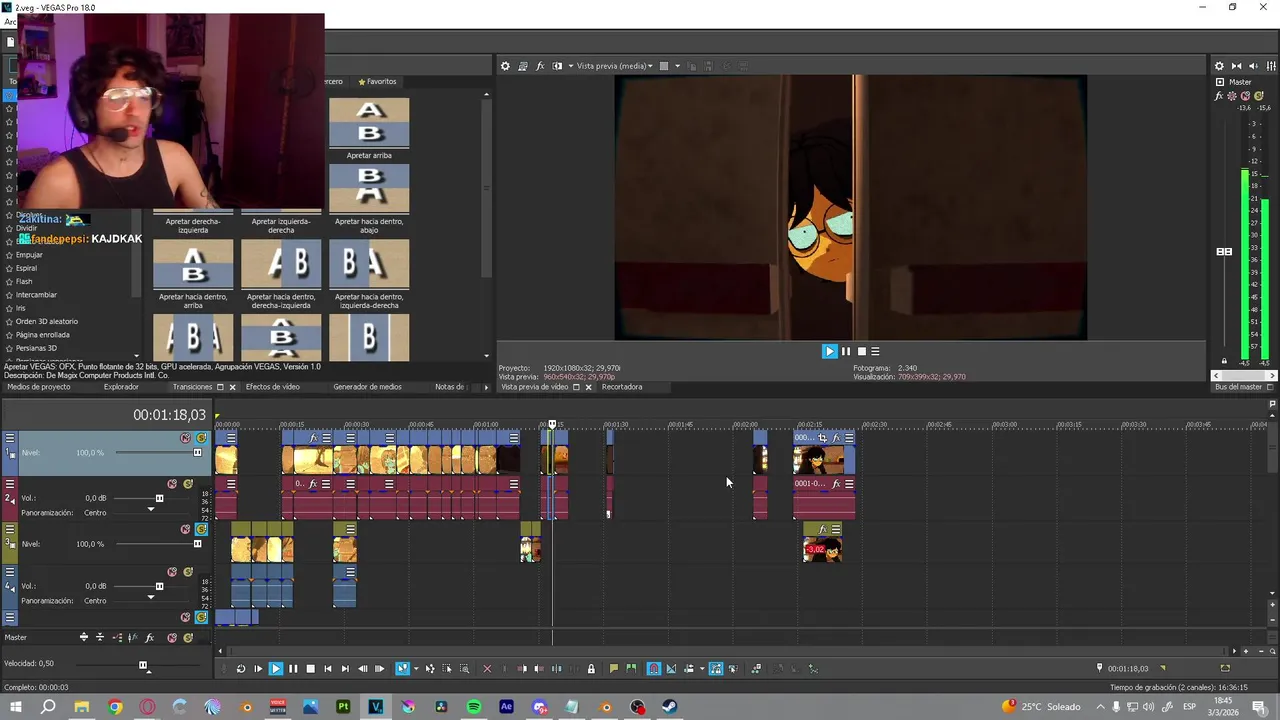Image resolution: width=1280 pixels, height=720 pixels.
Task: Click red Delete X icon
Action: click(487, 669)
